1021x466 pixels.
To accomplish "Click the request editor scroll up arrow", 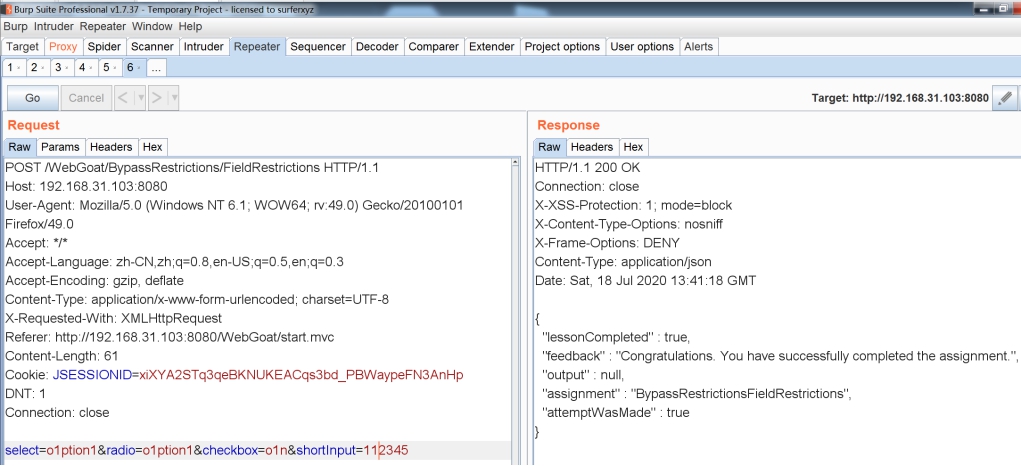I will 516,162.
